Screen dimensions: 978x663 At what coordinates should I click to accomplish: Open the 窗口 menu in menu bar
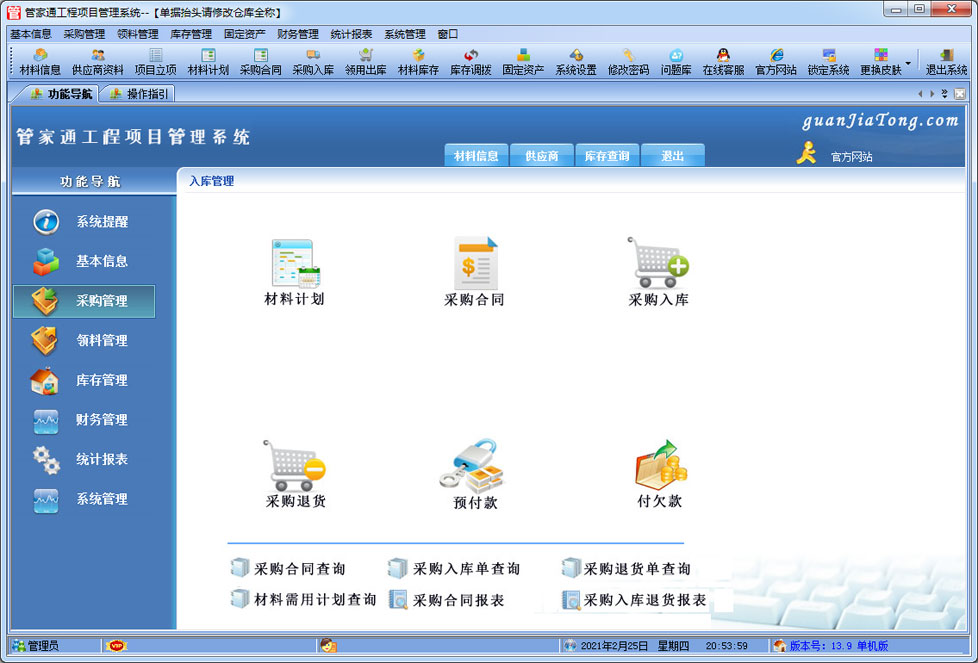coord(447,34)
